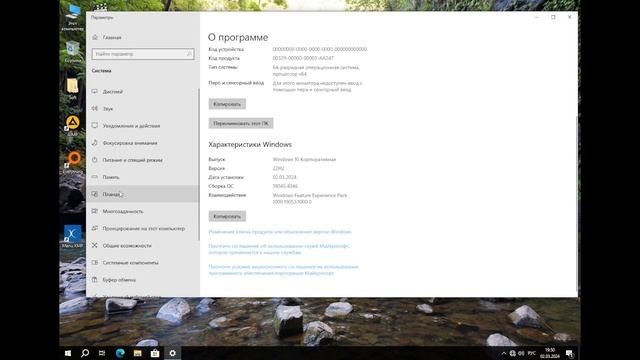The height and width of the screenshot is (360, 640).
Task: Open Microsoft Store from taskbar
Action: point(155,353)
